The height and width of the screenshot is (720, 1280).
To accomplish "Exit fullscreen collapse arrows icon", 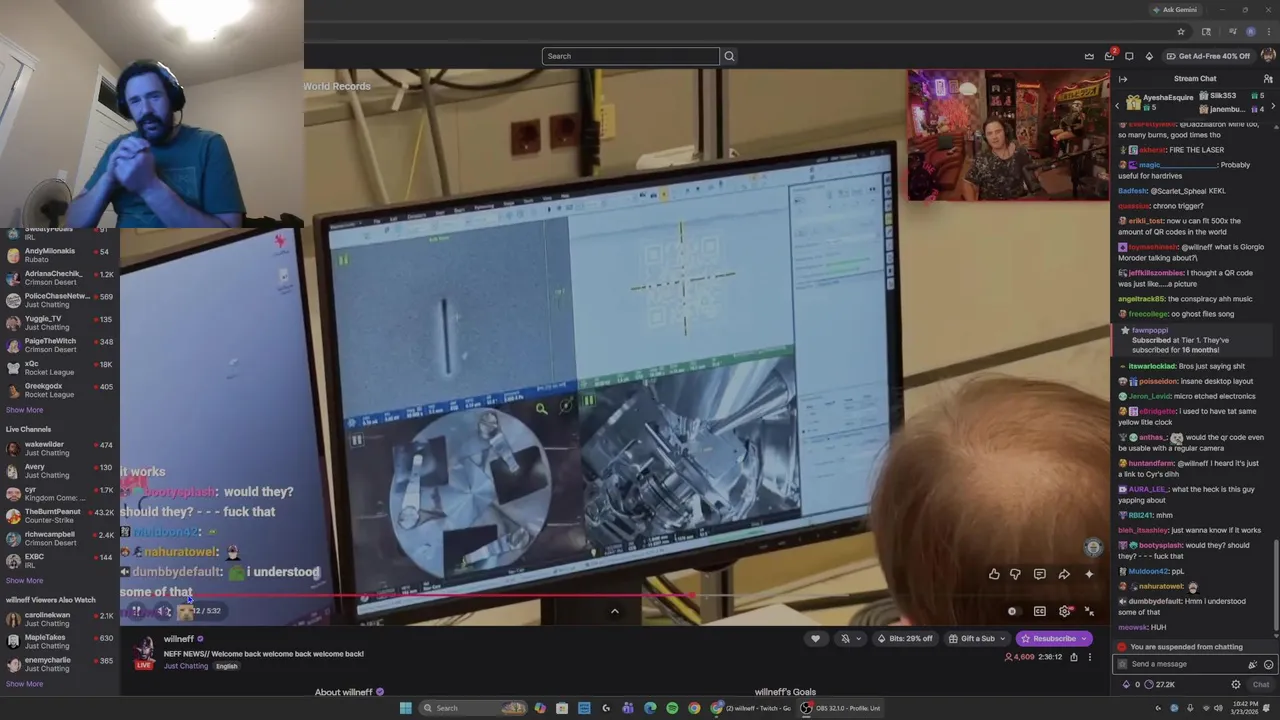I will point(1089,611).
